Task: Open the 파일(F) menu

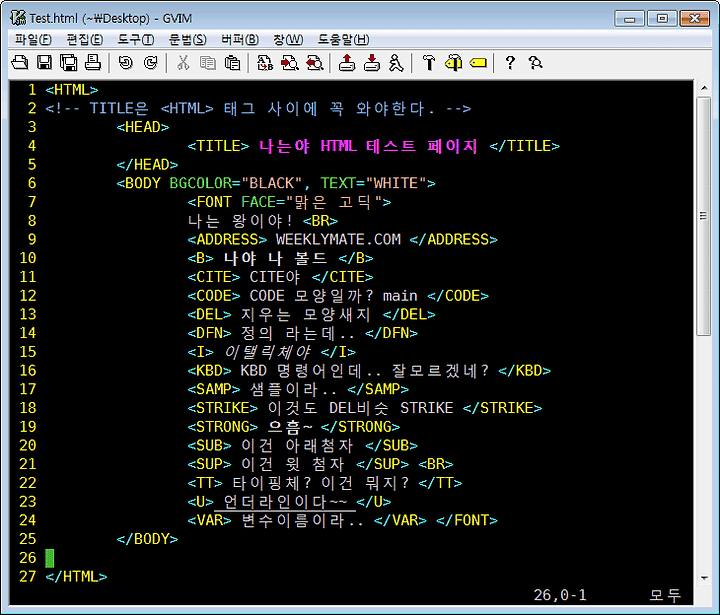Action: [33, 39]
